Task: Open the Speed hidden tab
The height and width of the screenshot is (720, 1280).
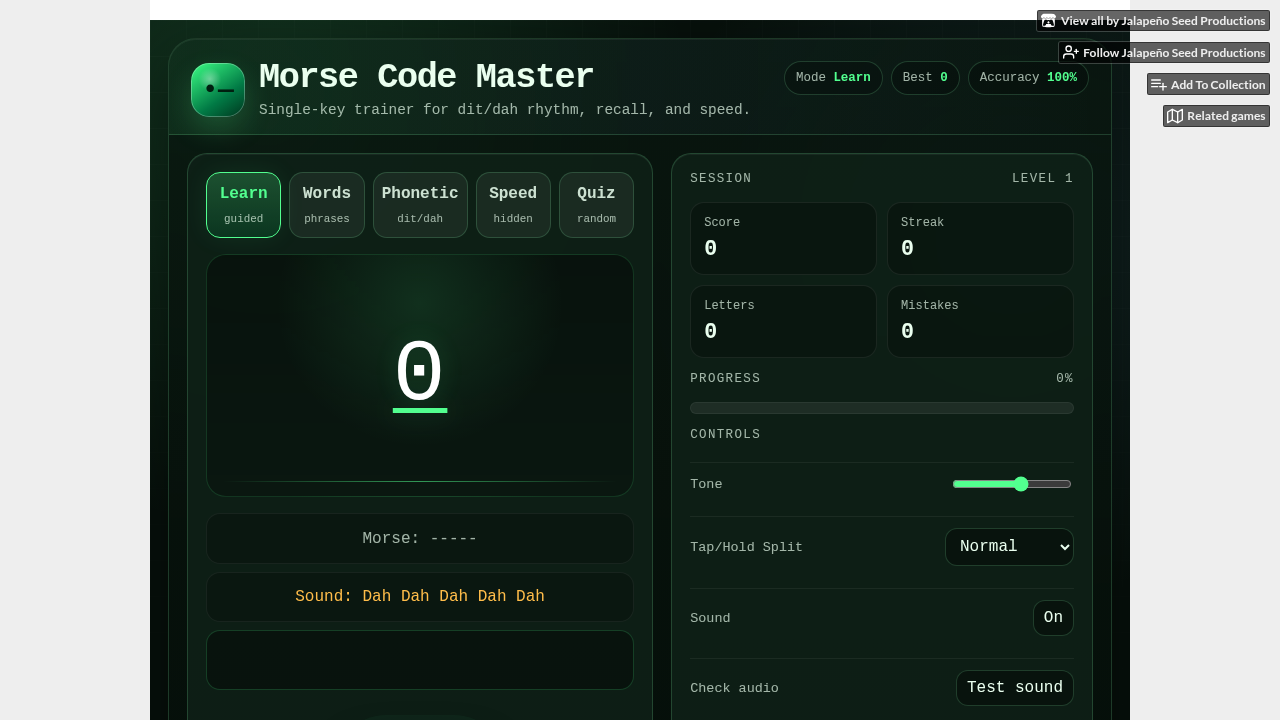Action: pyautogui.click(x=513, y=205)
